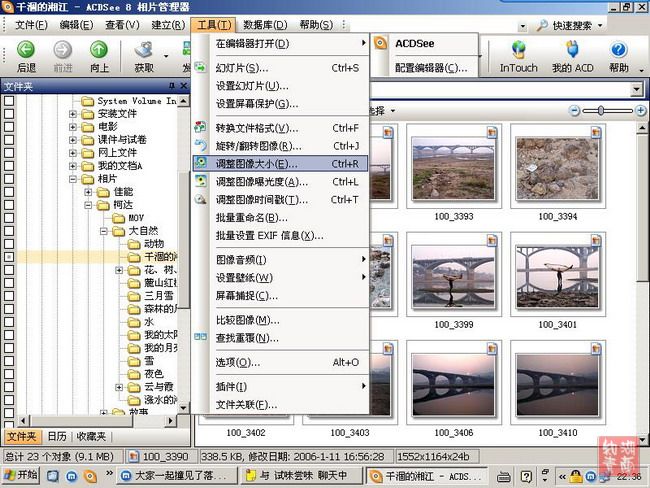Tick the checkbox beside 电影 folder

[9, 127]
